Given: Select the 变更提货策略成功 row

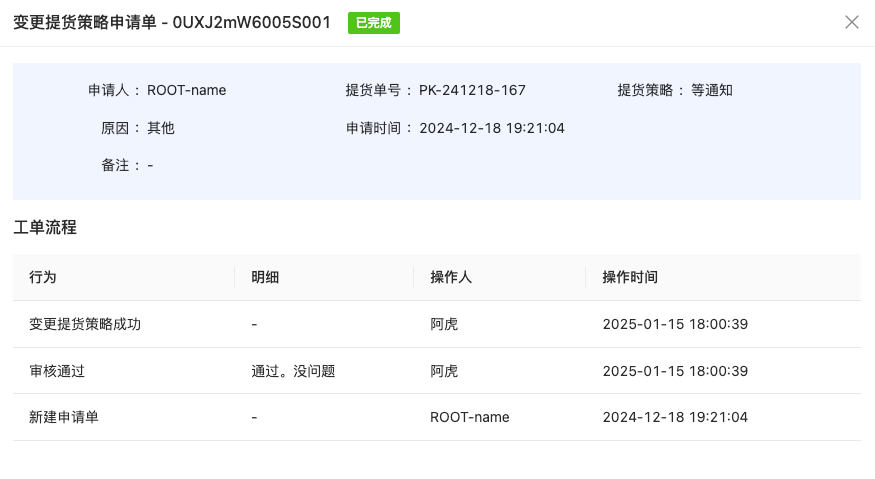Looking at the screenshot, I should tap(85, 324).
